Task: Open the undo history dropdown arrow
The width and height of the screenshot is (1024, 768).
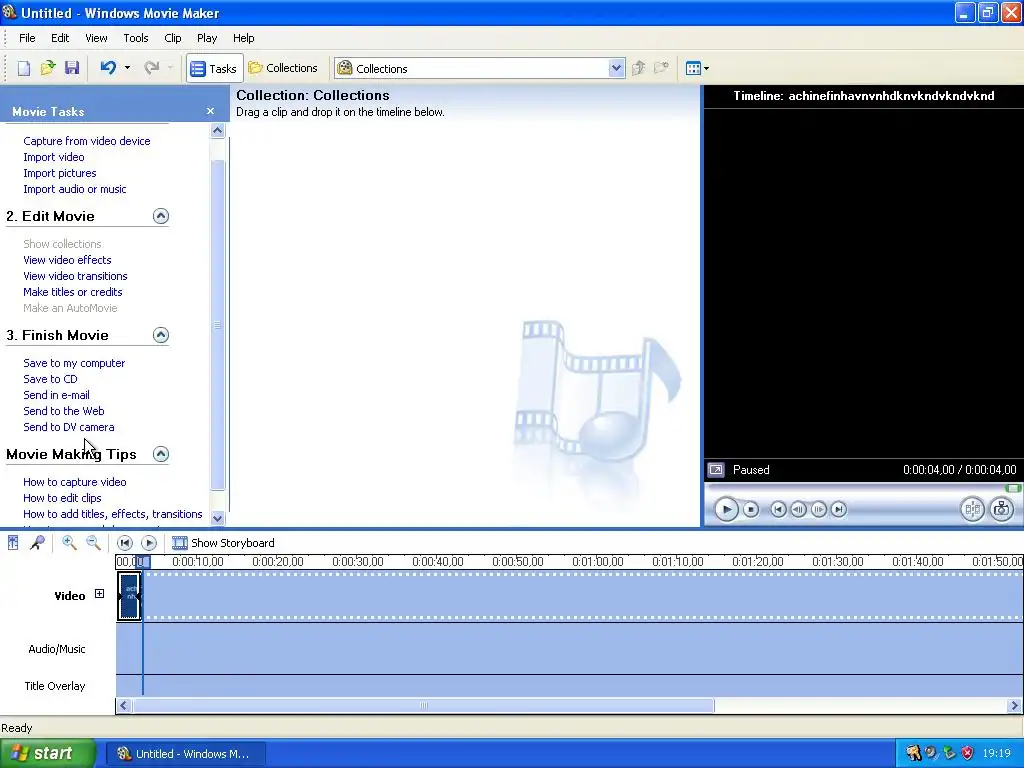Action: [127, 68]
